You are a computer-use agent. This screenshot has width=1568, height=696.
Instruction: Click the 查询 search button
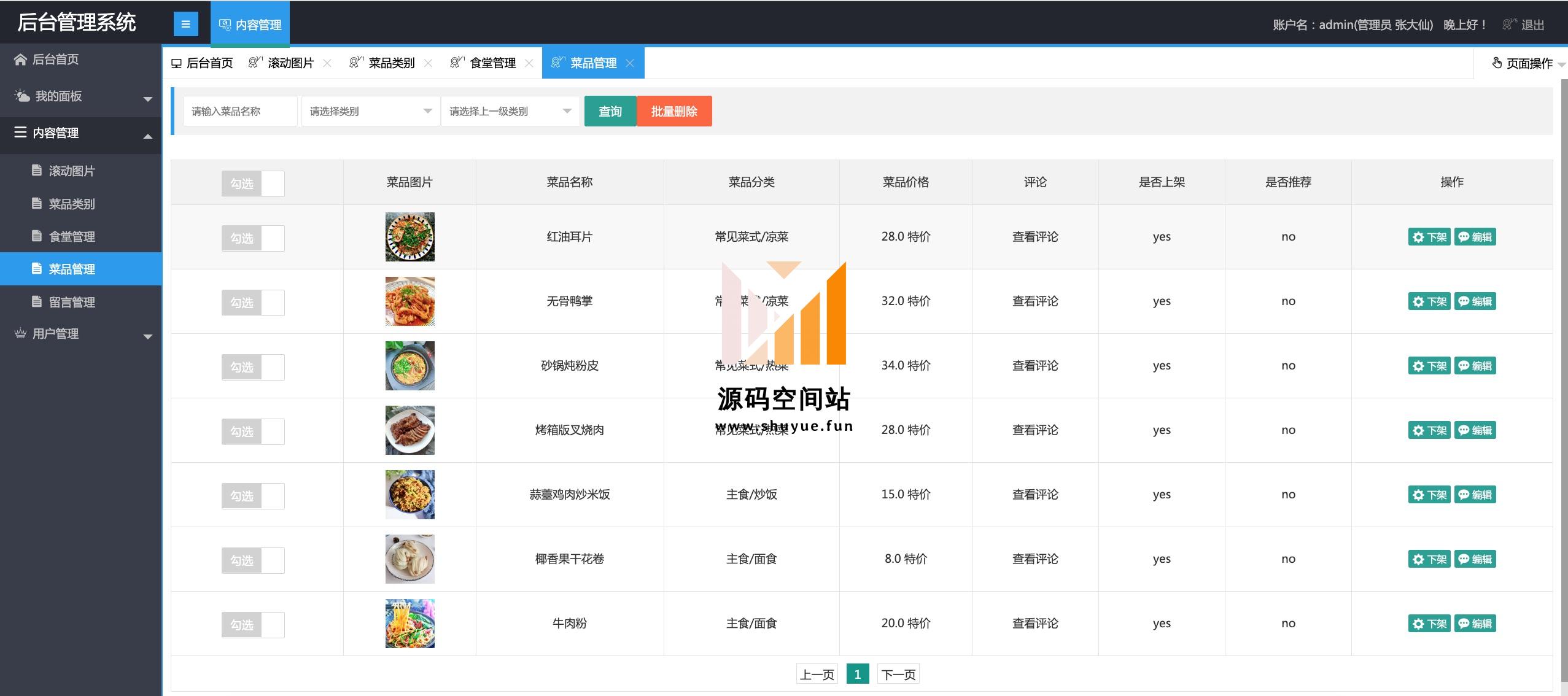click(610, 111)
